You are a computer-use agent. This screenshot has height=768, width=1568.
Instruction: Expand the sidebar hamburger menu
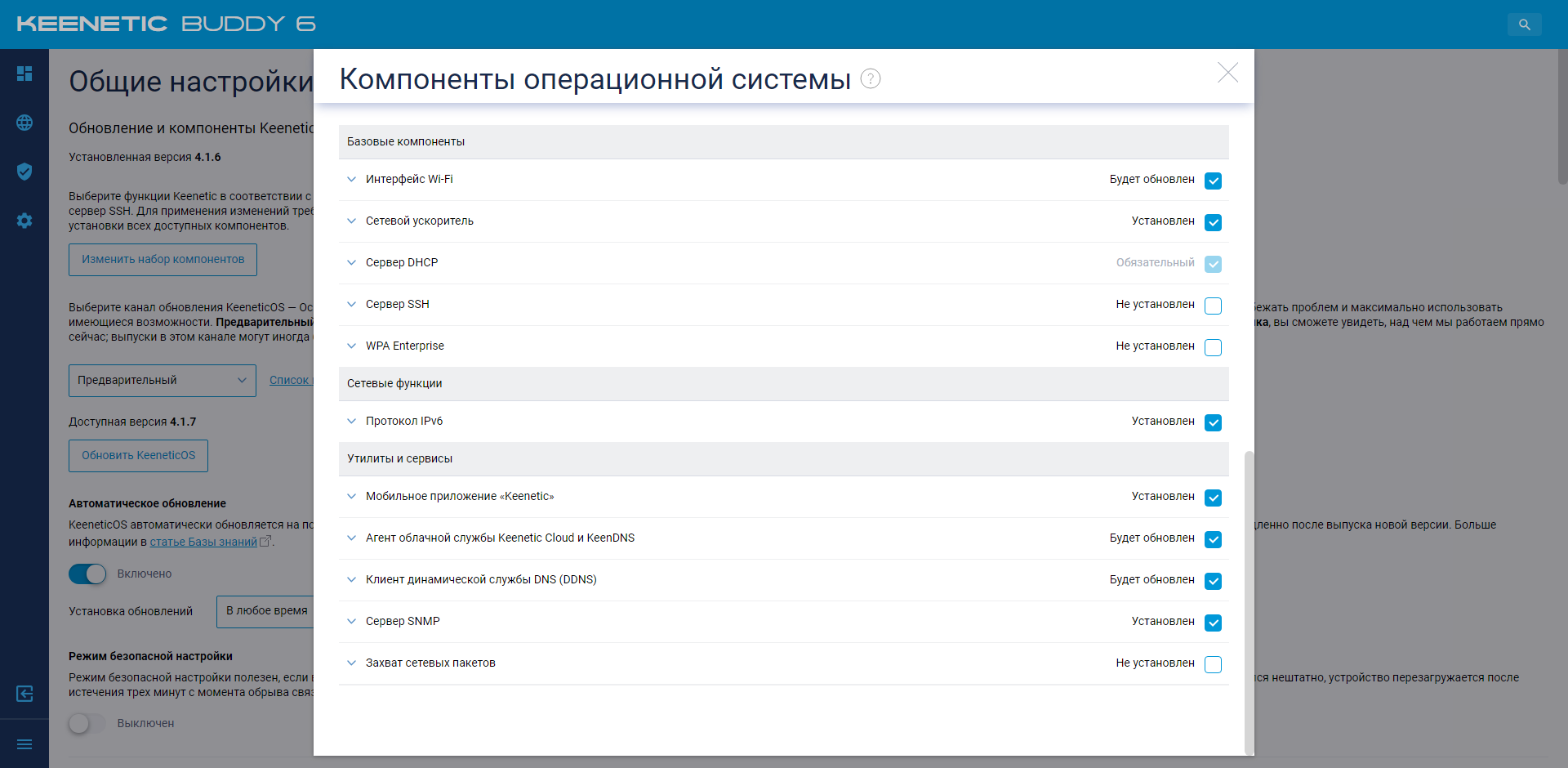pyautogui.click(x=24, y=744)
